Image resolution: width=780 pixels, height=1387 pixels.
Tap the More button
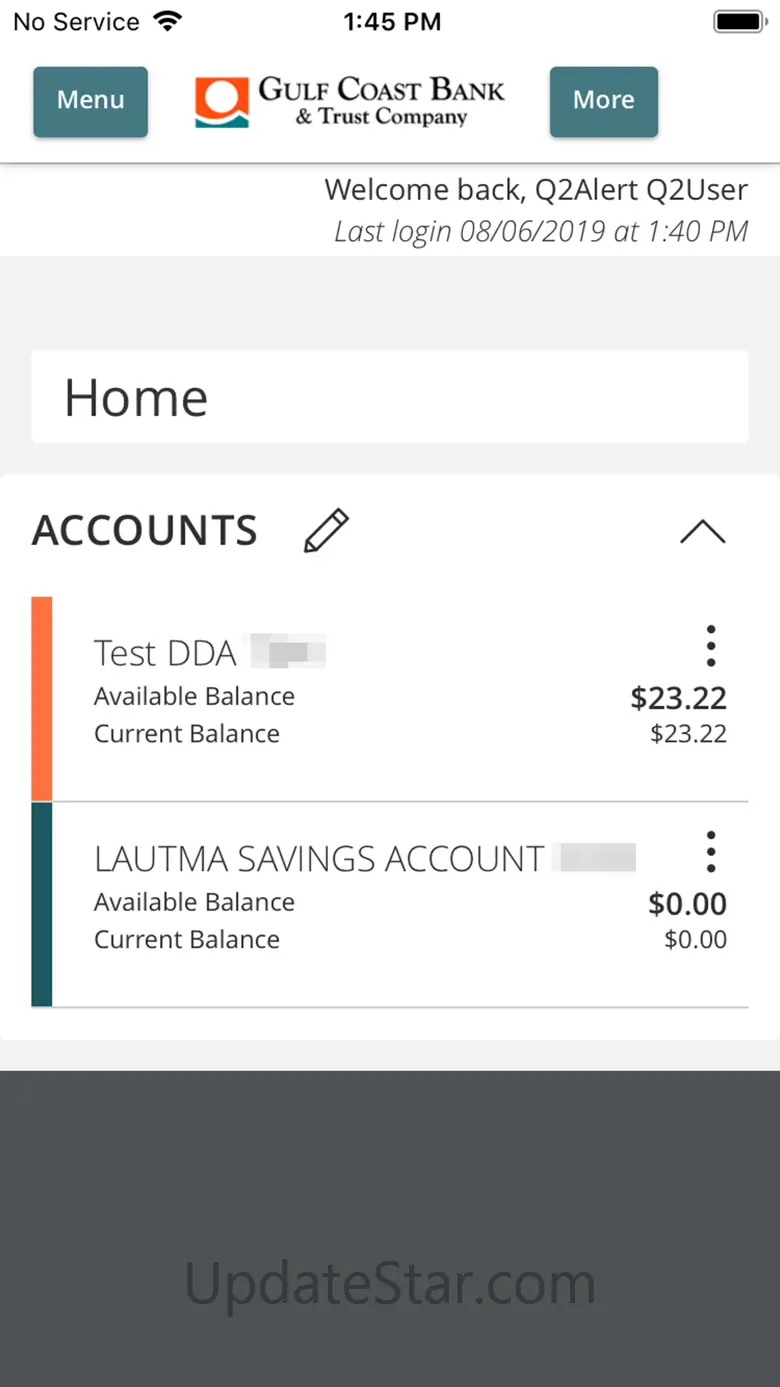tap(603, 101)
